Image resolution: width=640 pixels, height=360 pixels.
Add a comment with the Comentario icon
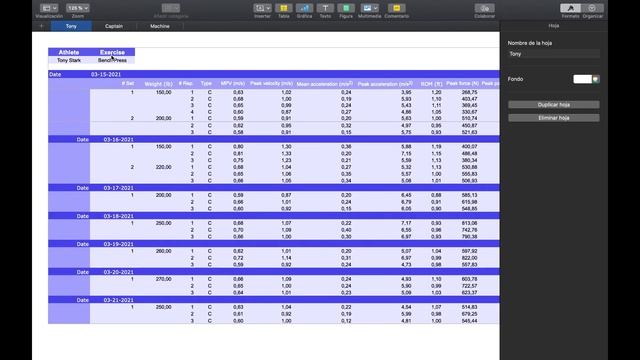tap(396, 8)
